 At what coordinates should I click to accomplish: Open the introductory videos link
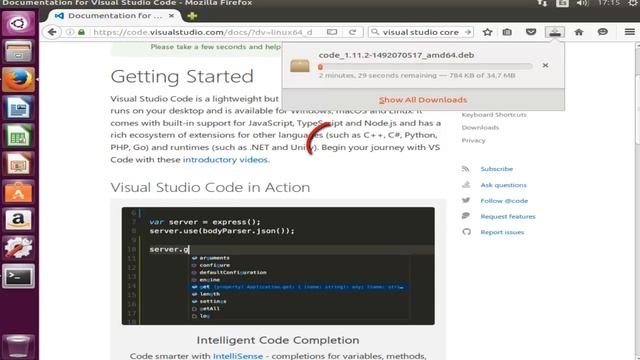coord(225,160)
